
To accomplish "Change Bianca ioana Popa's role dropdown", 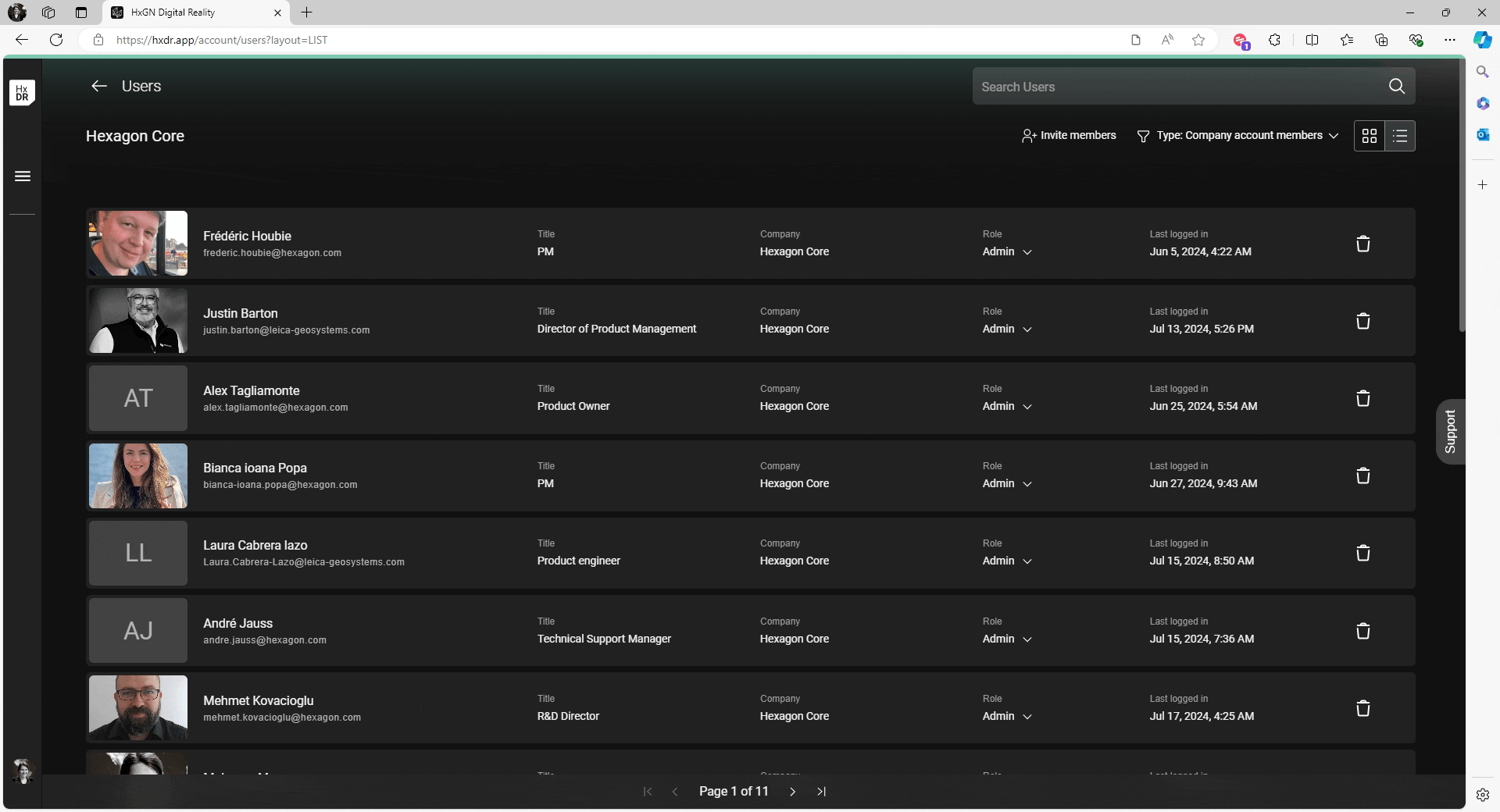I will [1006, 484].
